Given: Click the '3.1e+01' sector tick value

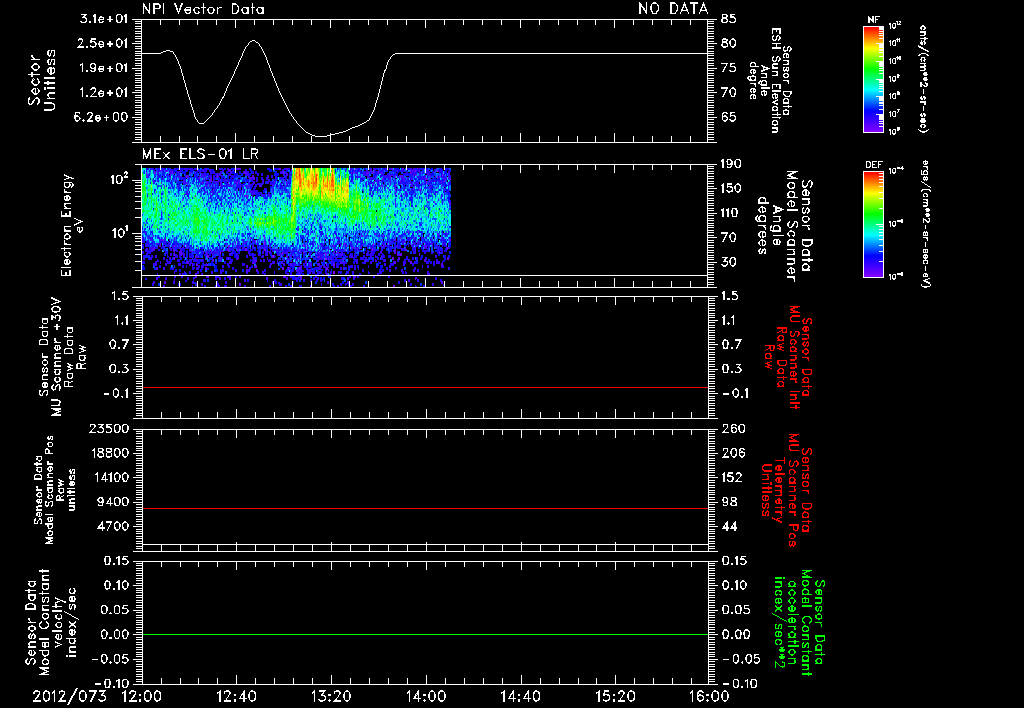Looking at the screenshot, I should tap(103, 19).
